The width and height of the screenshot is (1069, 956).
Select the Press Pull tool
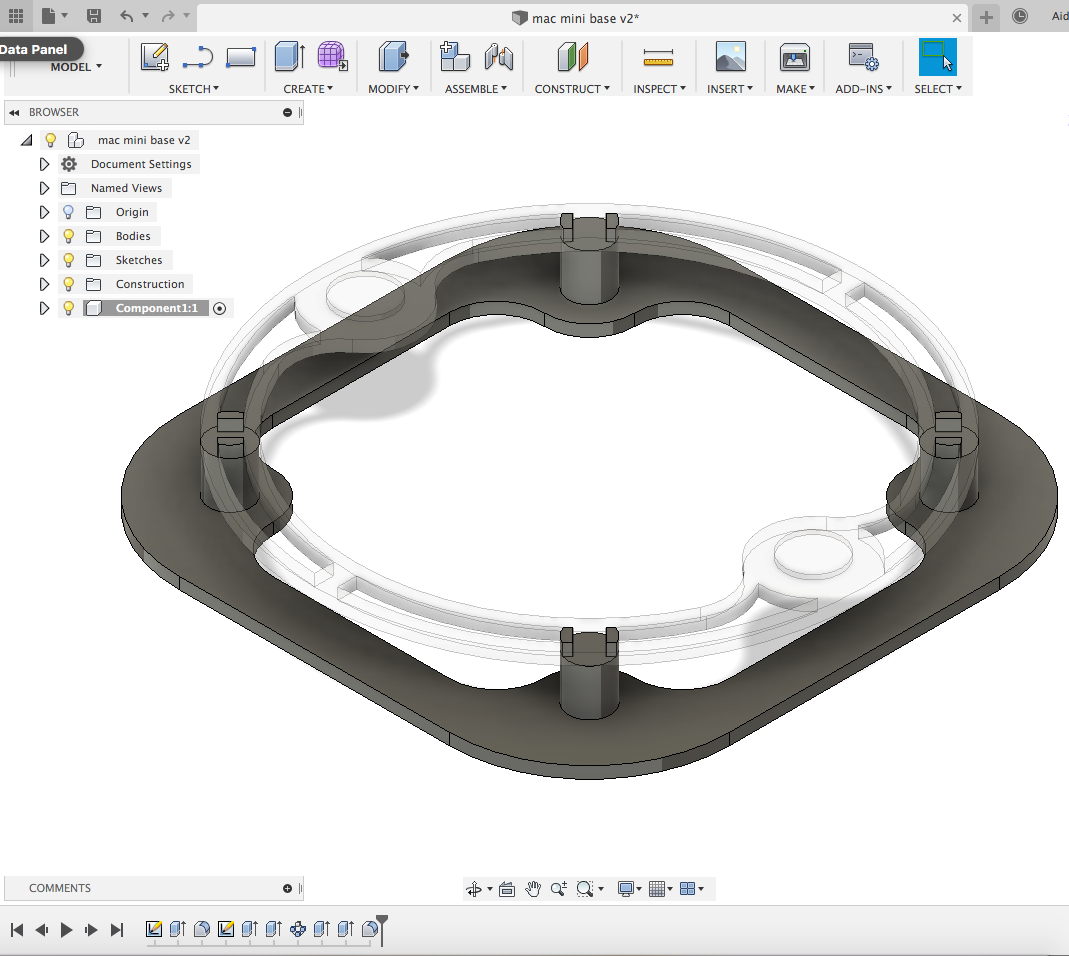(393, 57)
